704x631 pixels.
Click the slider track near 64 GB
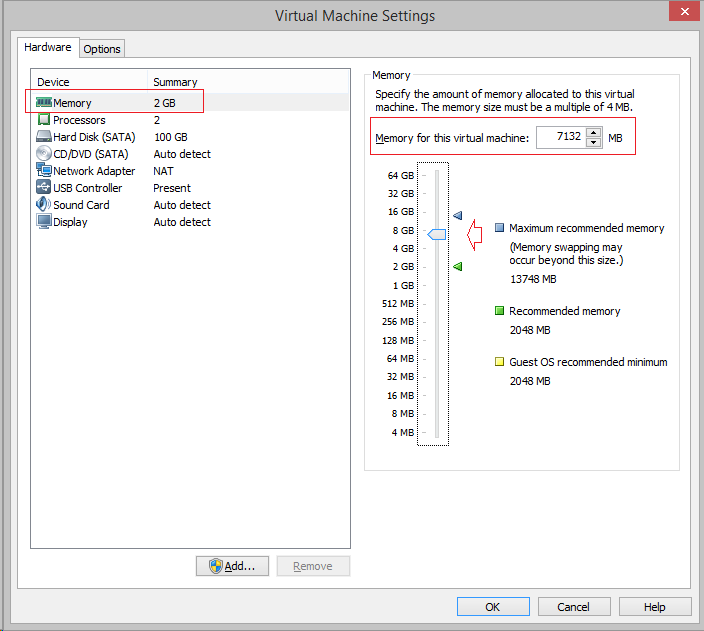[436, 175]
